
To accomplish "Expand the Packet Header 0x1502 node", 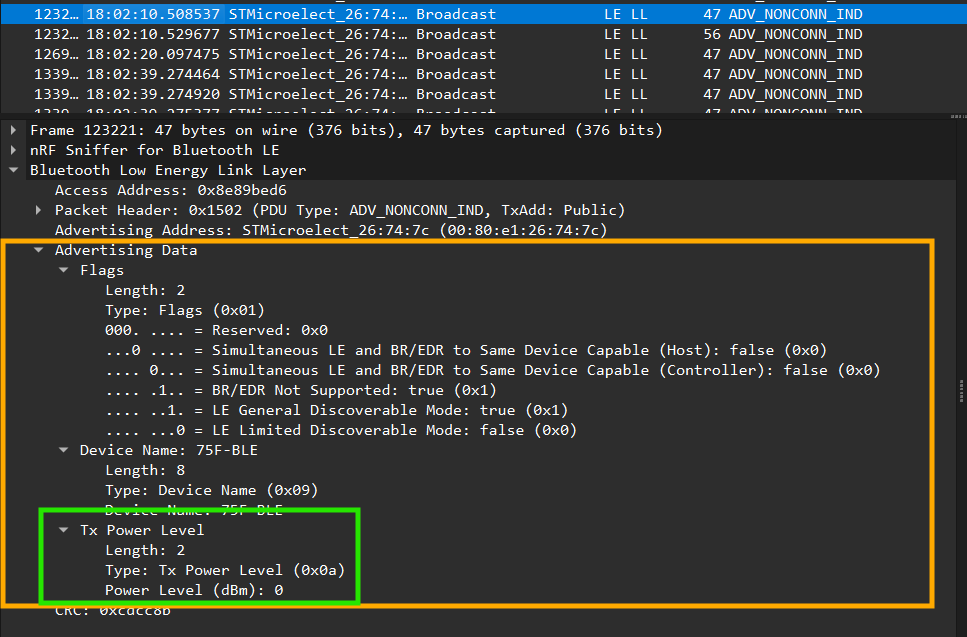I will point(38,210).
